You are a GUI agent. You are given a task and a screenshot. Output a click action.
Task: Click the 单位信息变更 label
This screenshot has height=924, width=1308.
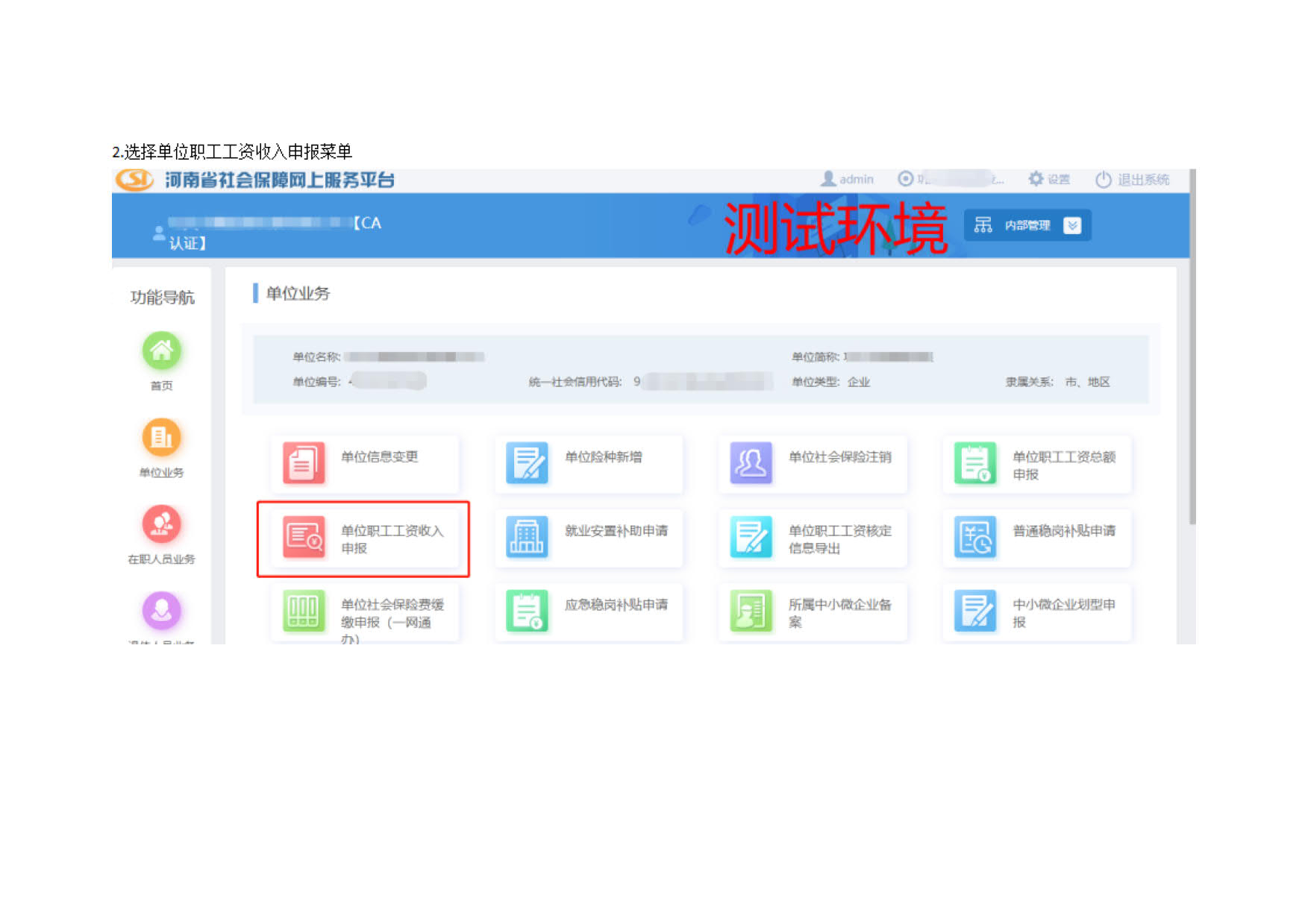point(380,456)
